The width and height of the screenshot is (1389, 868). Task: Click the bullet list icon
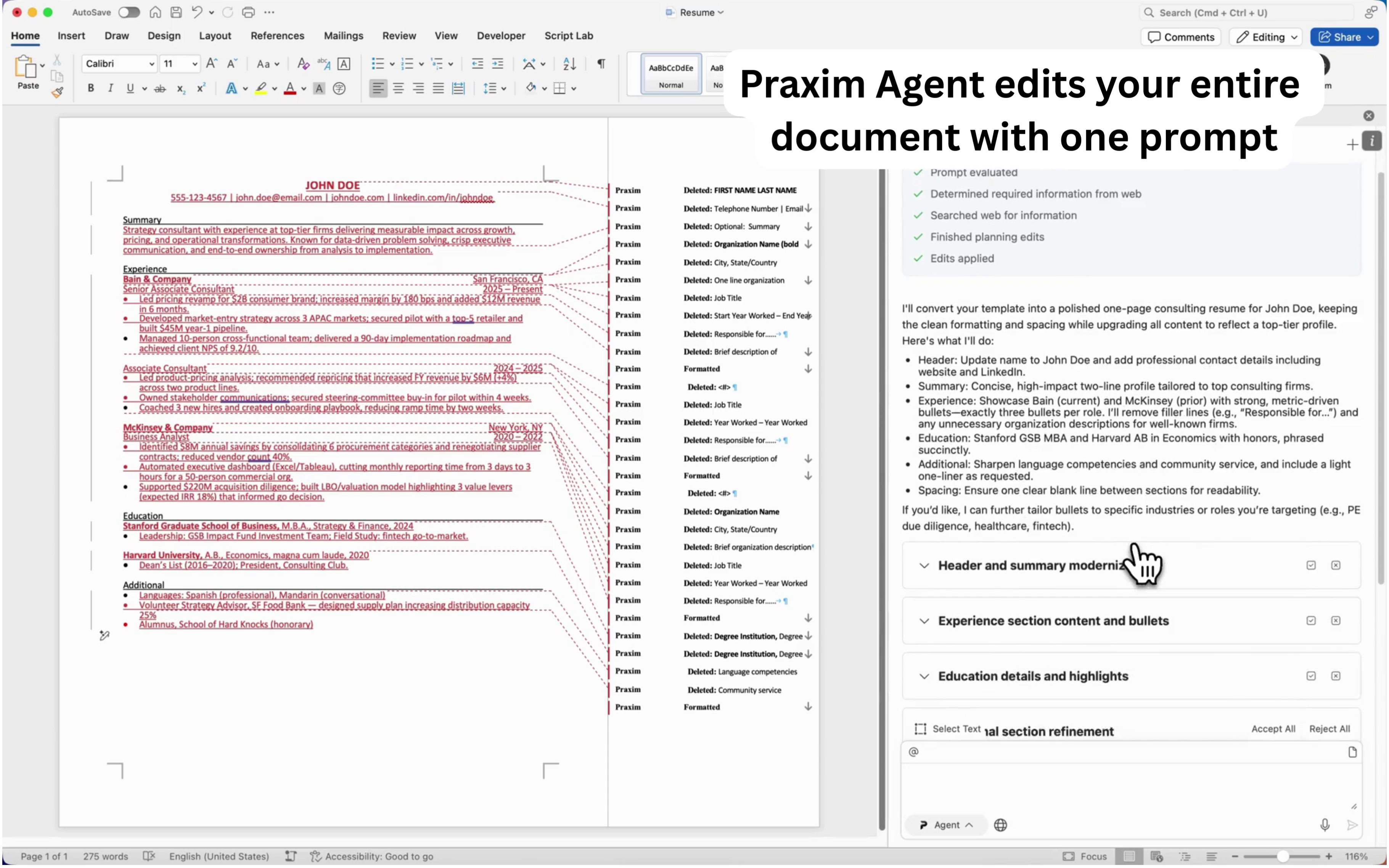(377, 64)
